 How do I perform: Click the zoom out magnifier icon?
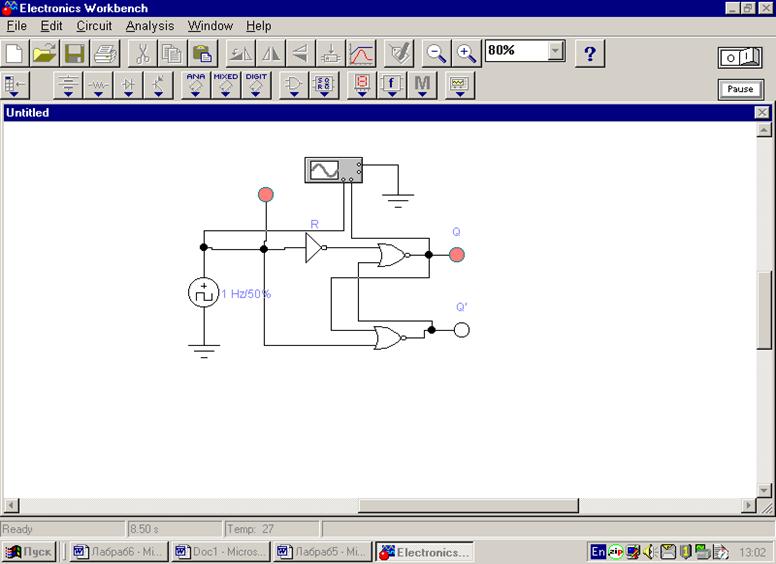(x=435, y=53)
